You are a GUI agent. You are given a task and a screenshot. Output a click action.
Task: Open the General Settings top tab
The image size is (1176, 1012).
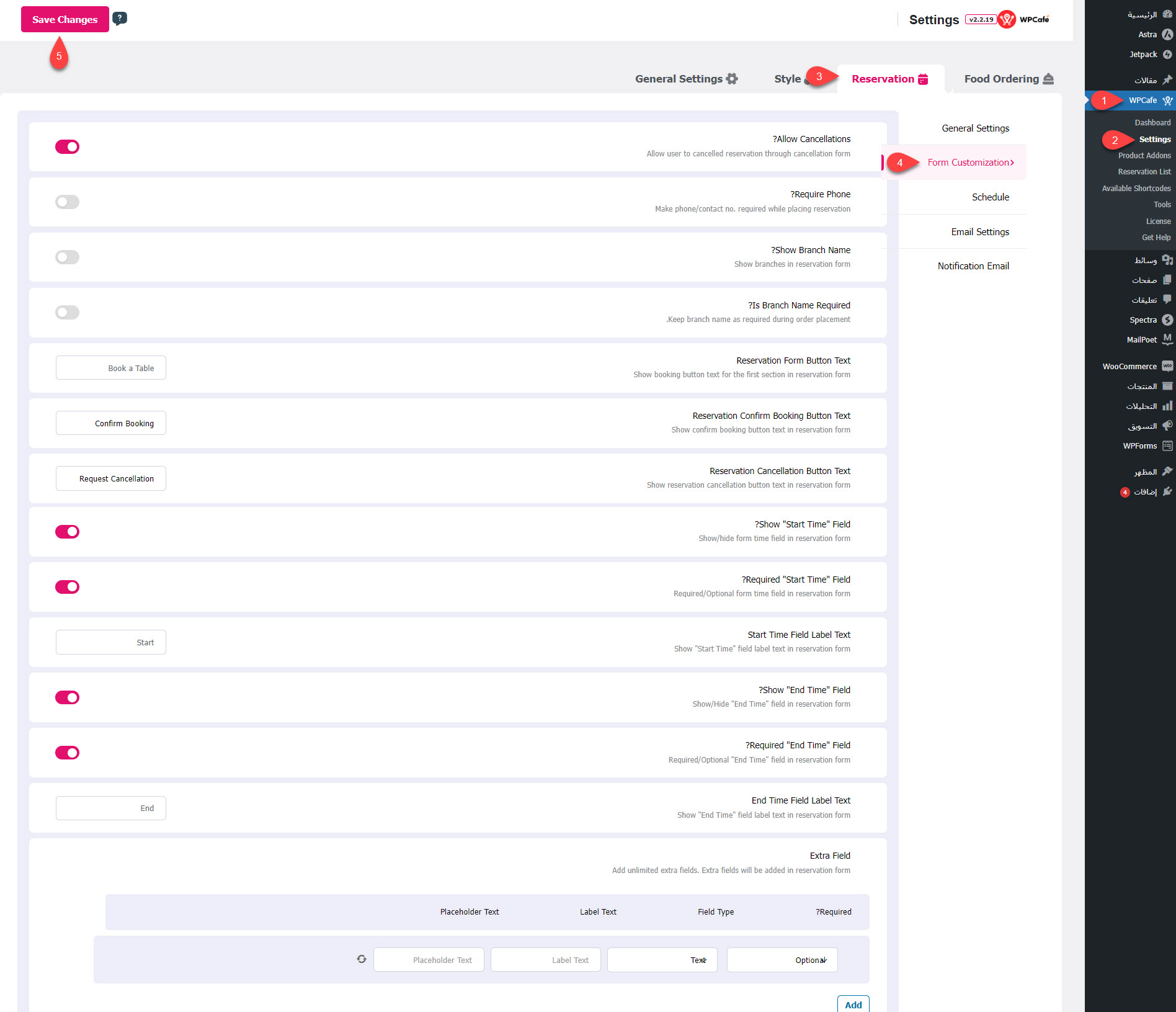click(685, 79)
